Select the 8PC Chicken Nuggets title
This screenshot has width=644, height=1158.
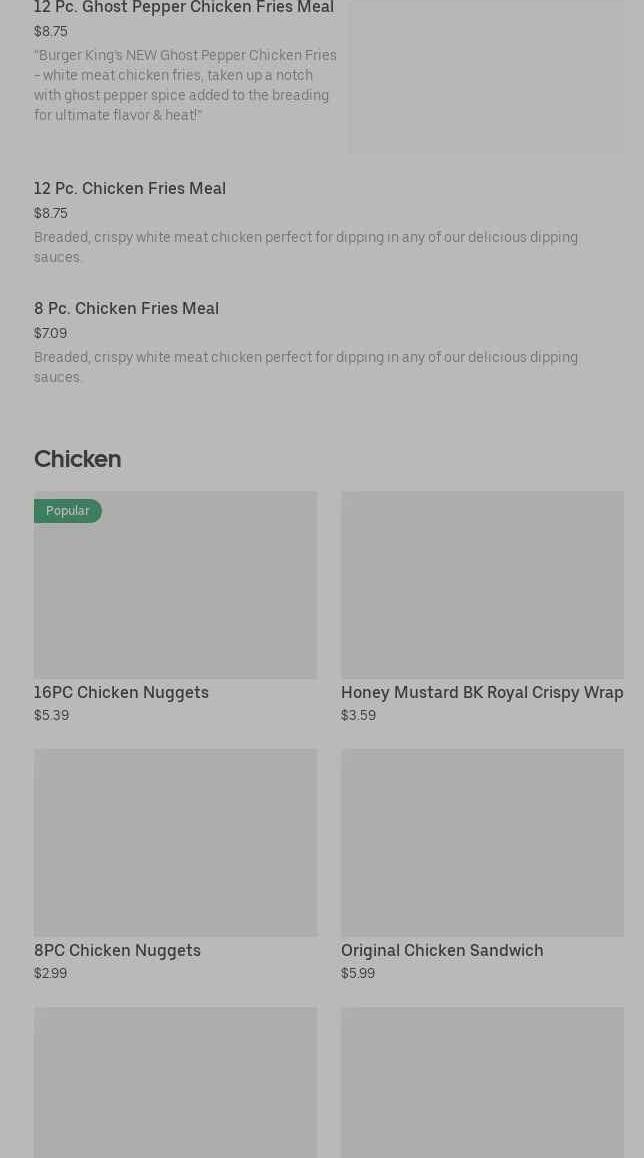point(117,950)
